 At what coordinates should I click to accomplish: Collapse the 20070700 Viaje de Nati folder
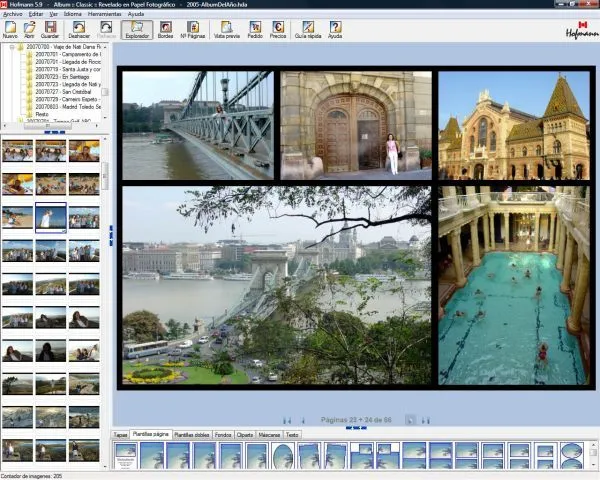pos(12,47)
